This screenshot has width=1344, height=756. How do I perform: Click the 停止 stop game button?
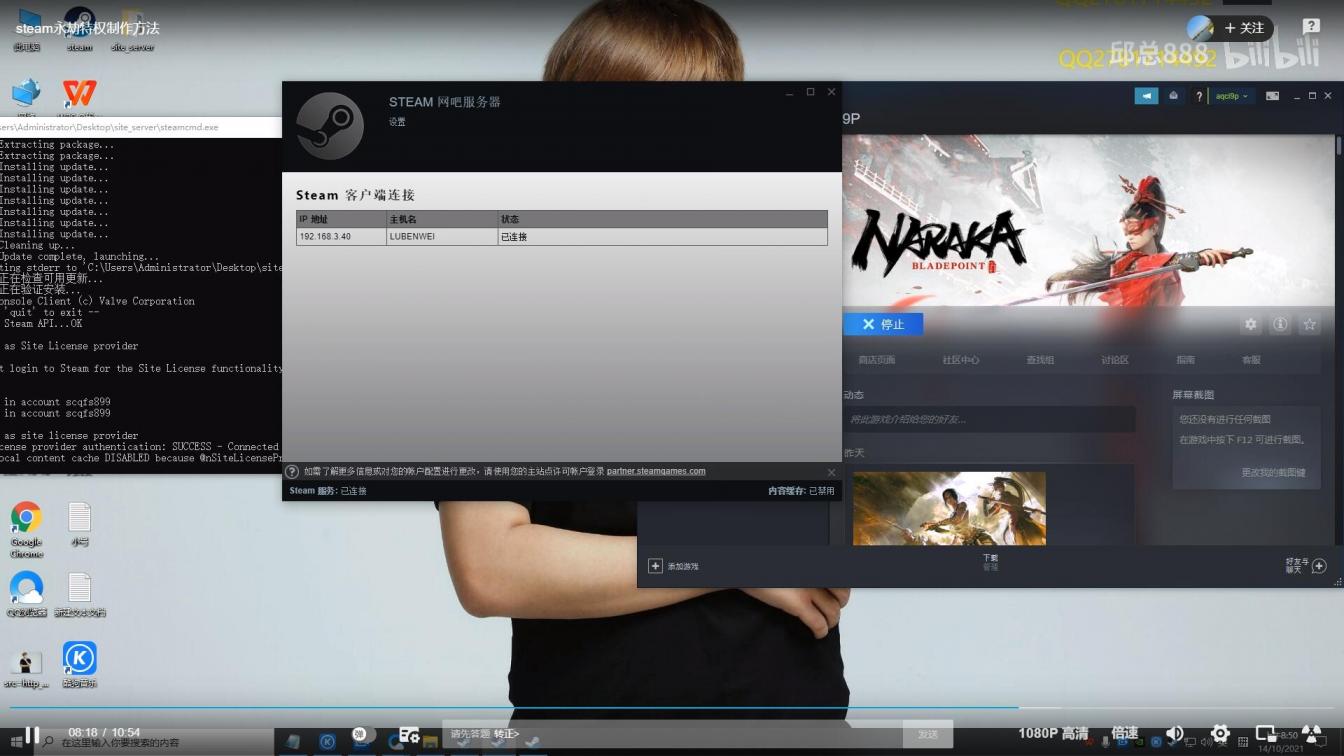pos(883,324)
